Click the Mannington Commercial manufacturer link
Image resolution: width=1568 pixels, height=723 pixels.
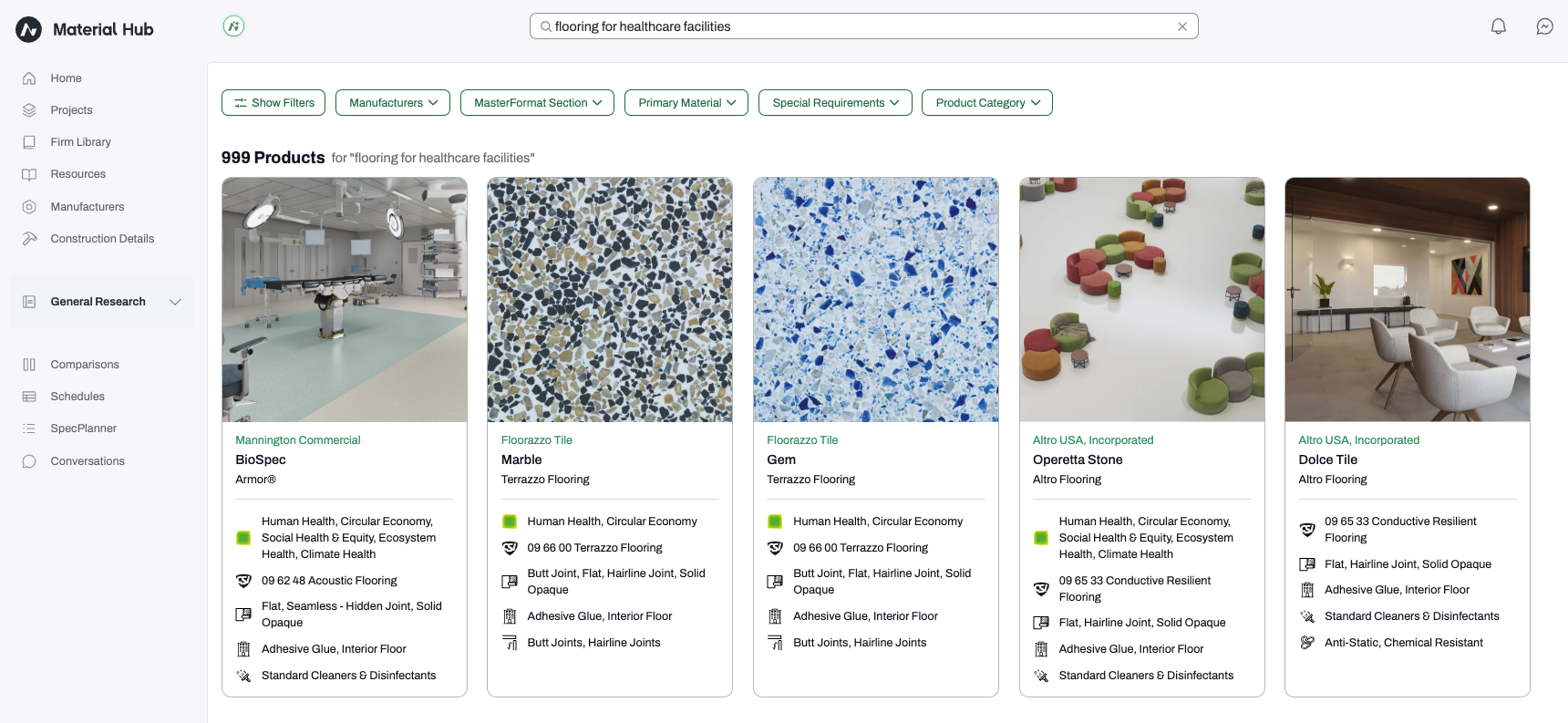[298, 440]
